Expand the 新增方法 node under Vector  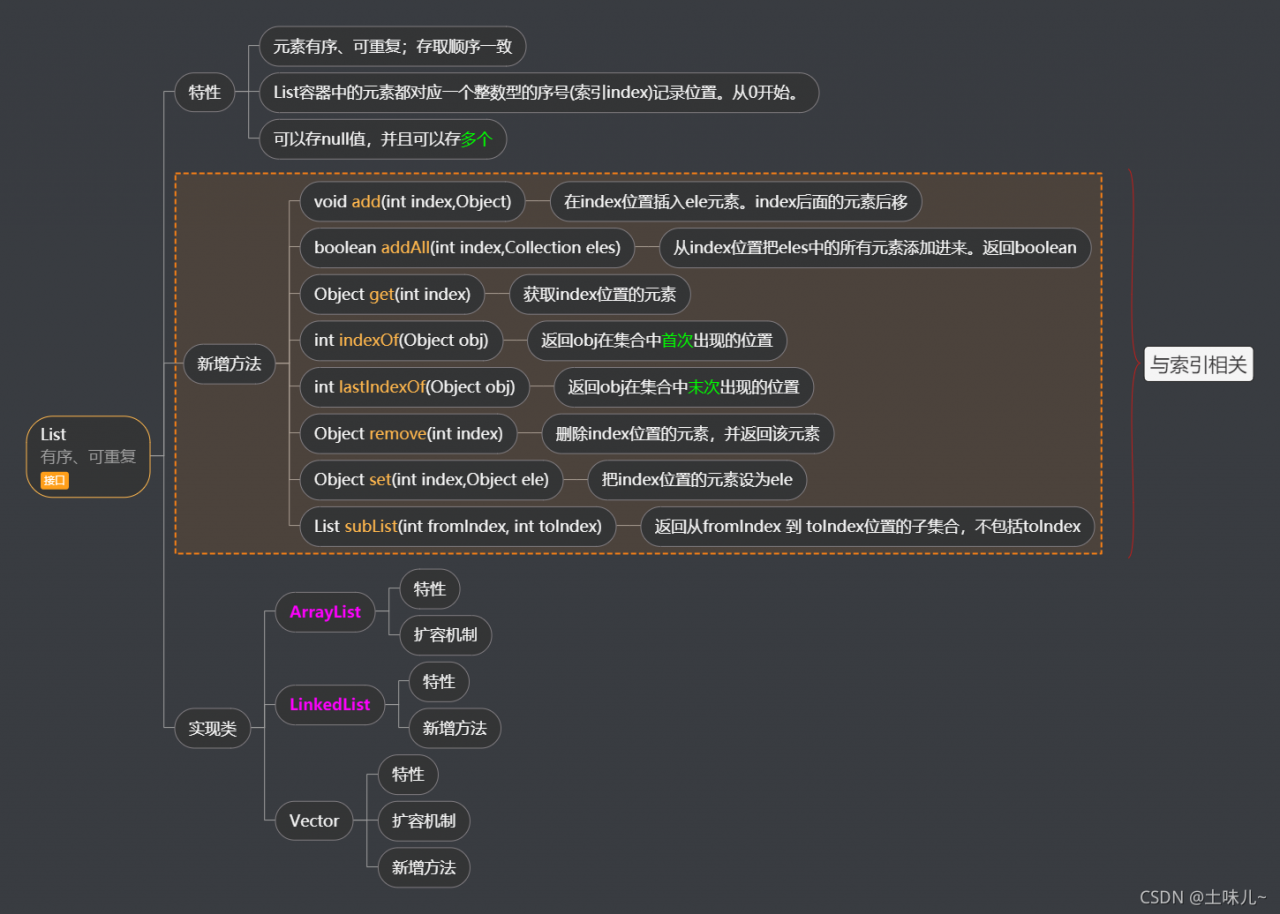tap(424, 867)
